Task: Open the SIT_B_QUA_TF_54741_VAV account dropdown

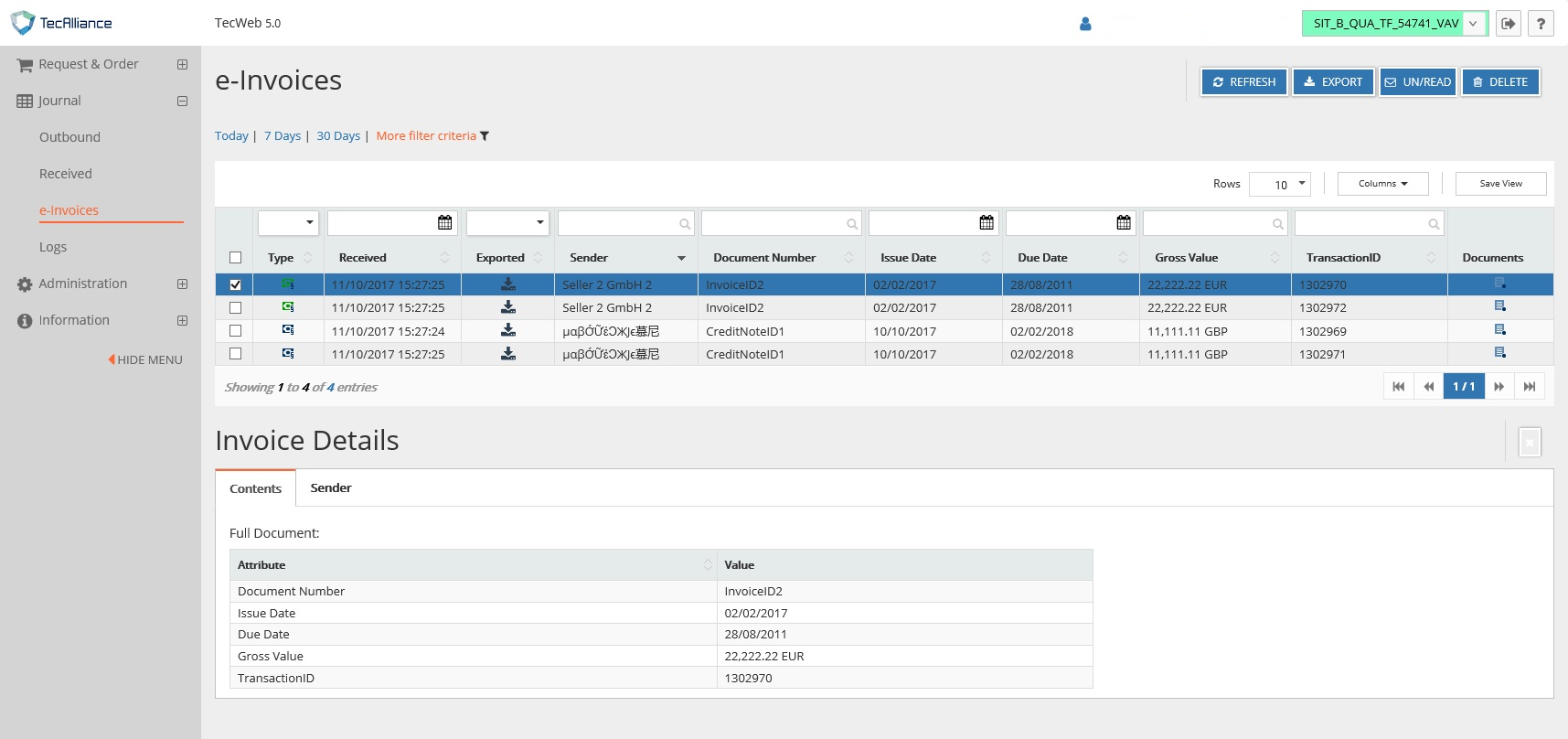Action: 1395,24
